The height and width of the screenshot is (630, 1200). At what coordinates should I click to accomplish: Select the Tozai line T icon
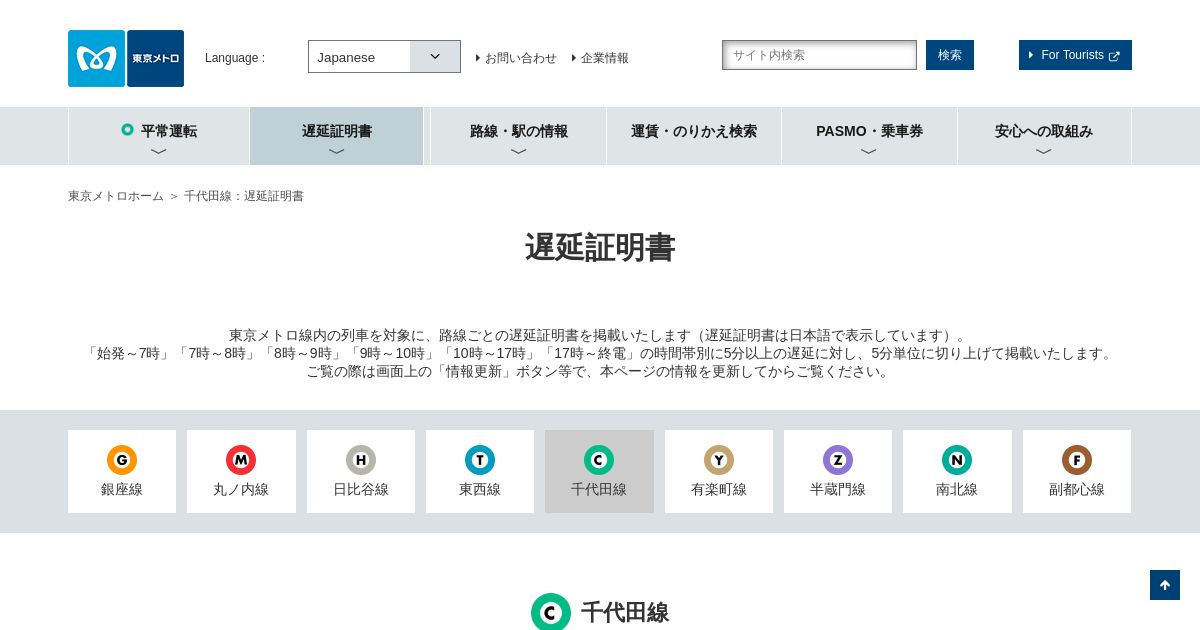tap(480, 460)
